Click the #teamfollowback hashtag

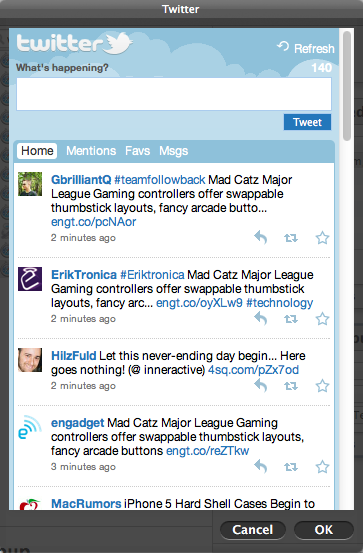pyautogui.click(x=160, y=180)
